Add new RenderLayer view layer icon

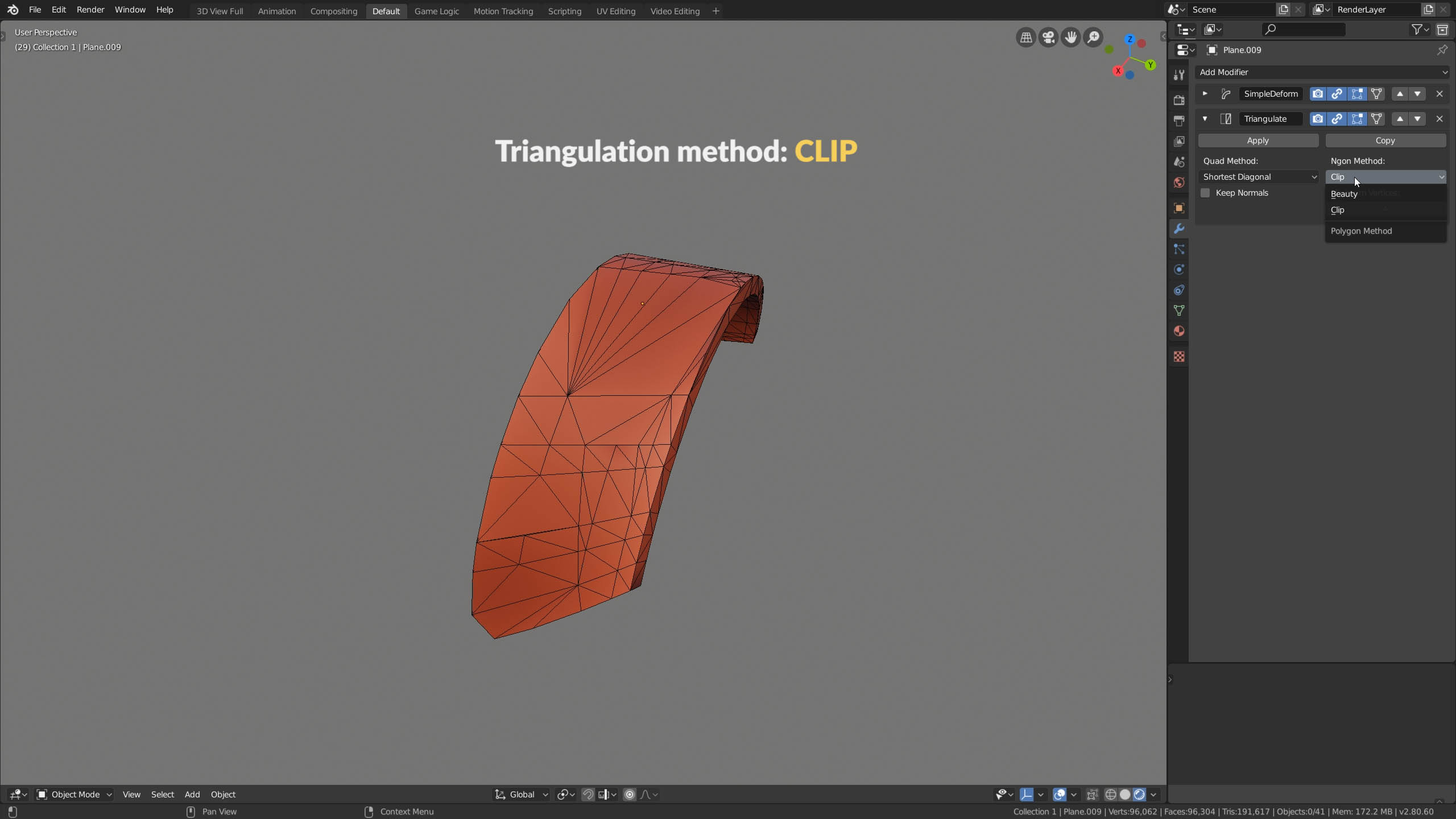point(1428,10)
